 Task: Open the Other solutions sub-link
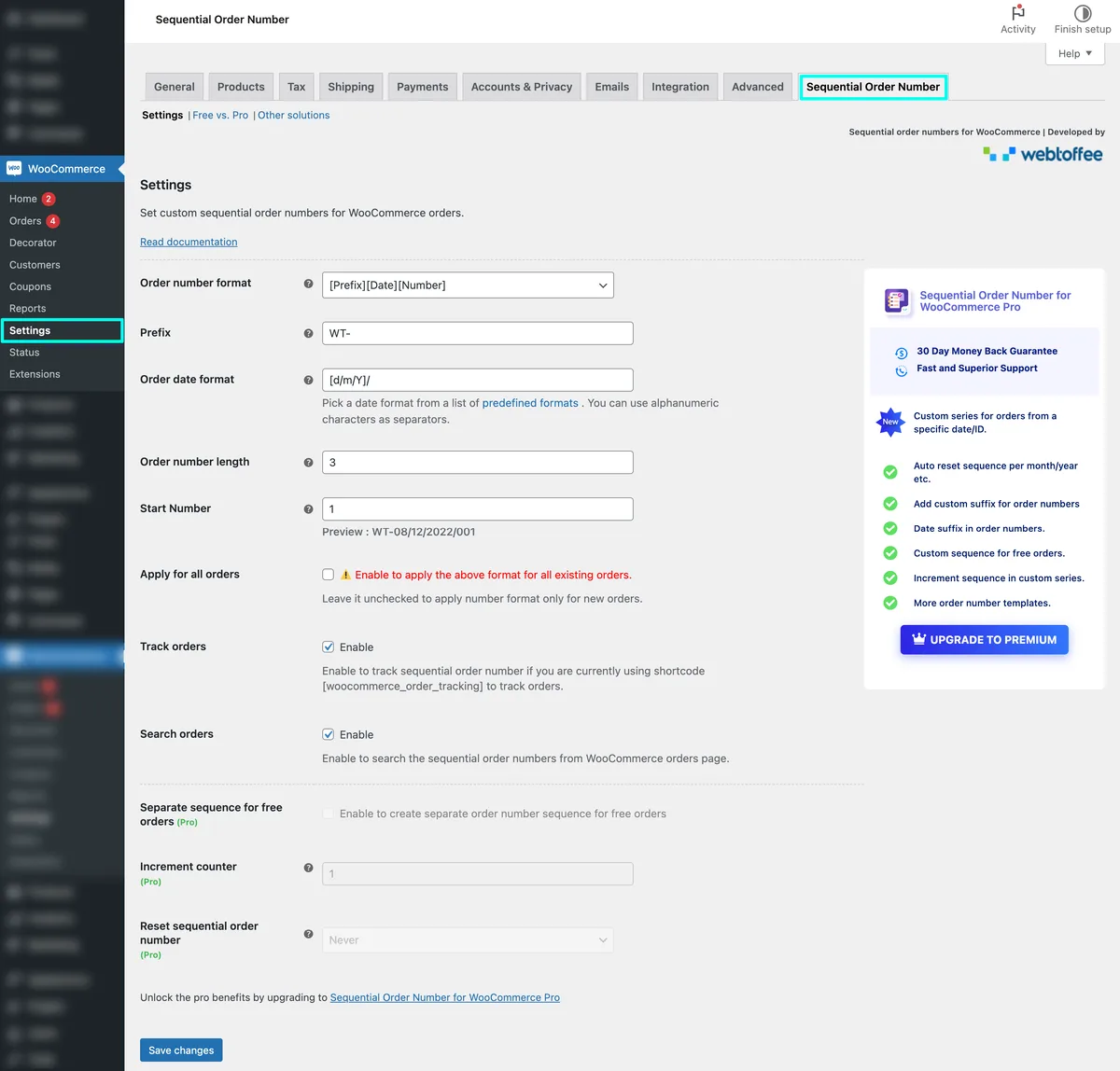(x=294, y=115)
